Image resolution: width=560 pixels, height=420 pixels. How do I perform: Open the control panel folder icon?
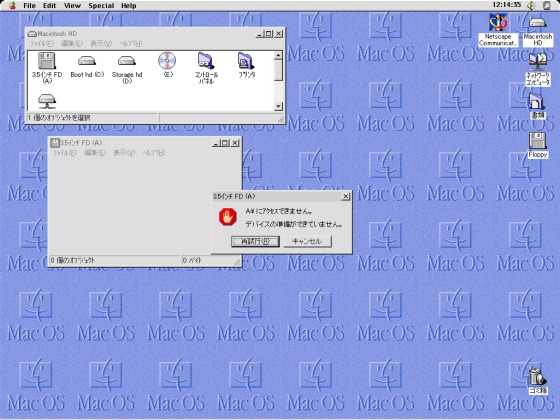[x=206, y=61]
